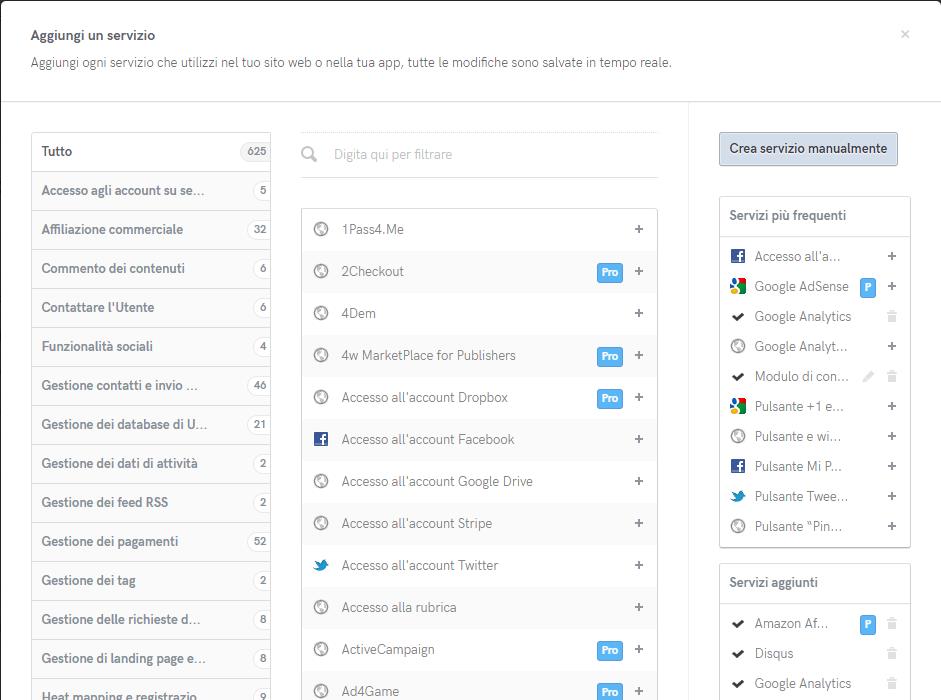Click the Pro badge on 2Checkout
This screenshot has height=700, width=941.
click(x=609, y=272)
